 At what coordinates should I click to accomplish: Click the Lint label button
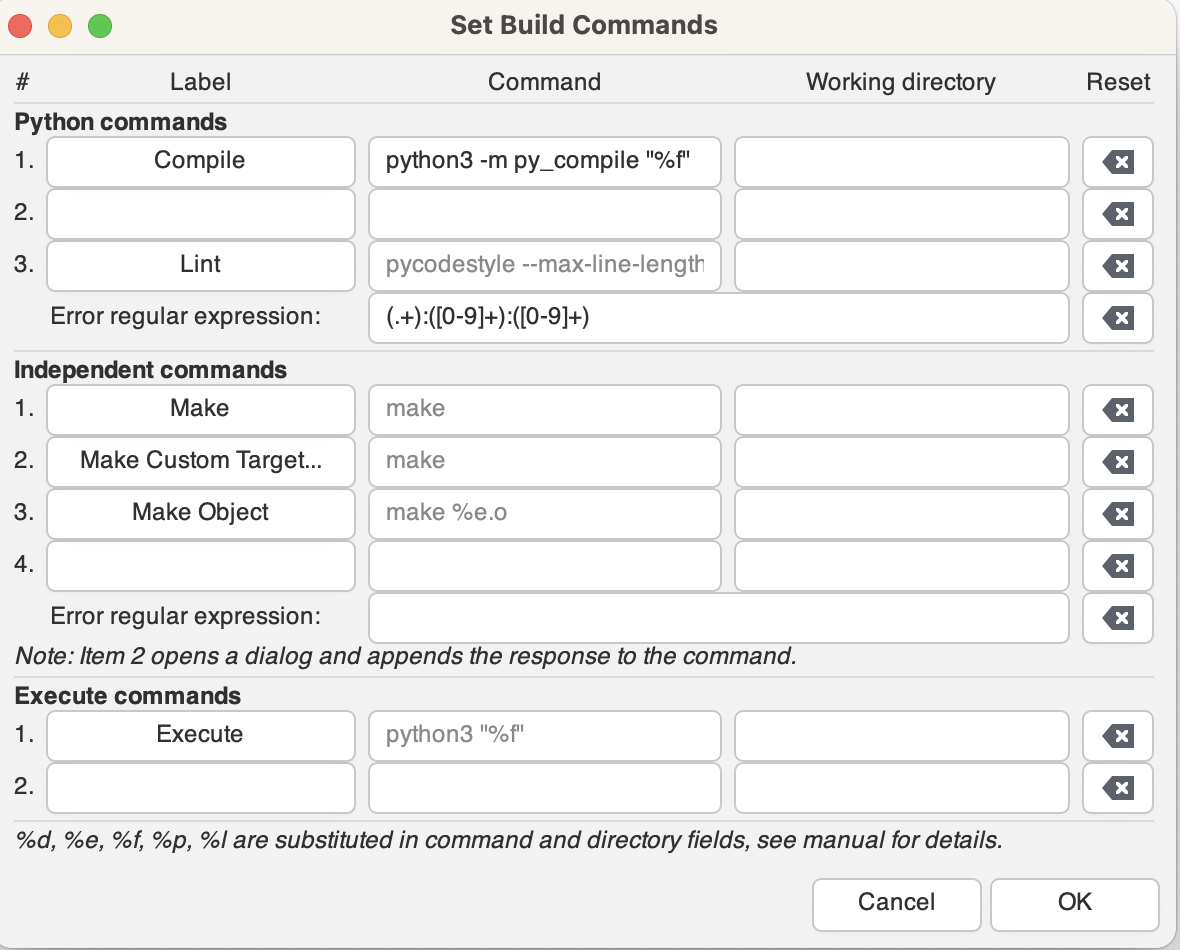click(x=200, y=265)
